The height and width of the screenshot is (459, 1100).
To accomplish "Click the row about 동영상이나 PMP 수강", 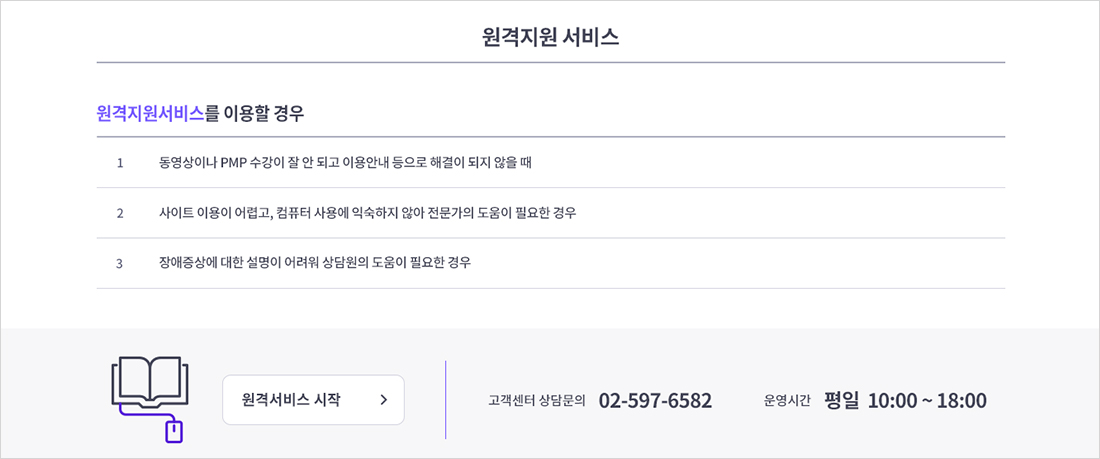I will click(345, 163).
